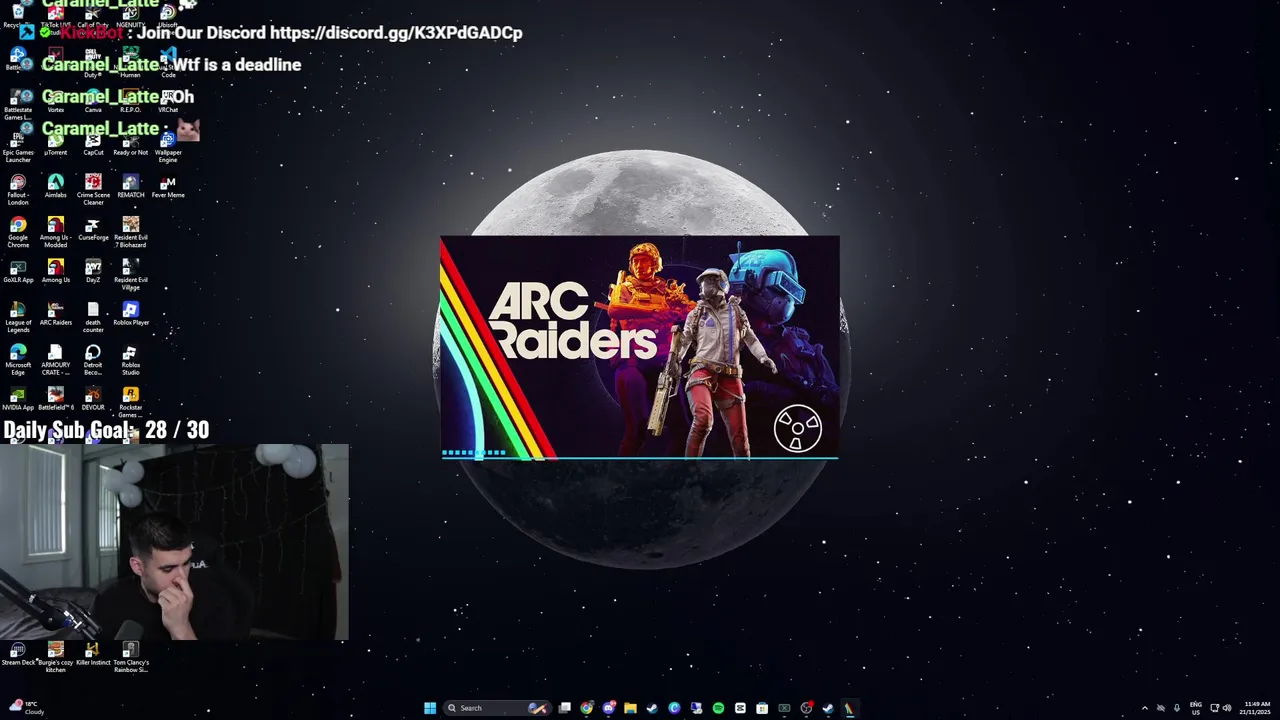Select the Killer Instinct desktop icon
1280x720 pixels.
click(x=93, y=654)
